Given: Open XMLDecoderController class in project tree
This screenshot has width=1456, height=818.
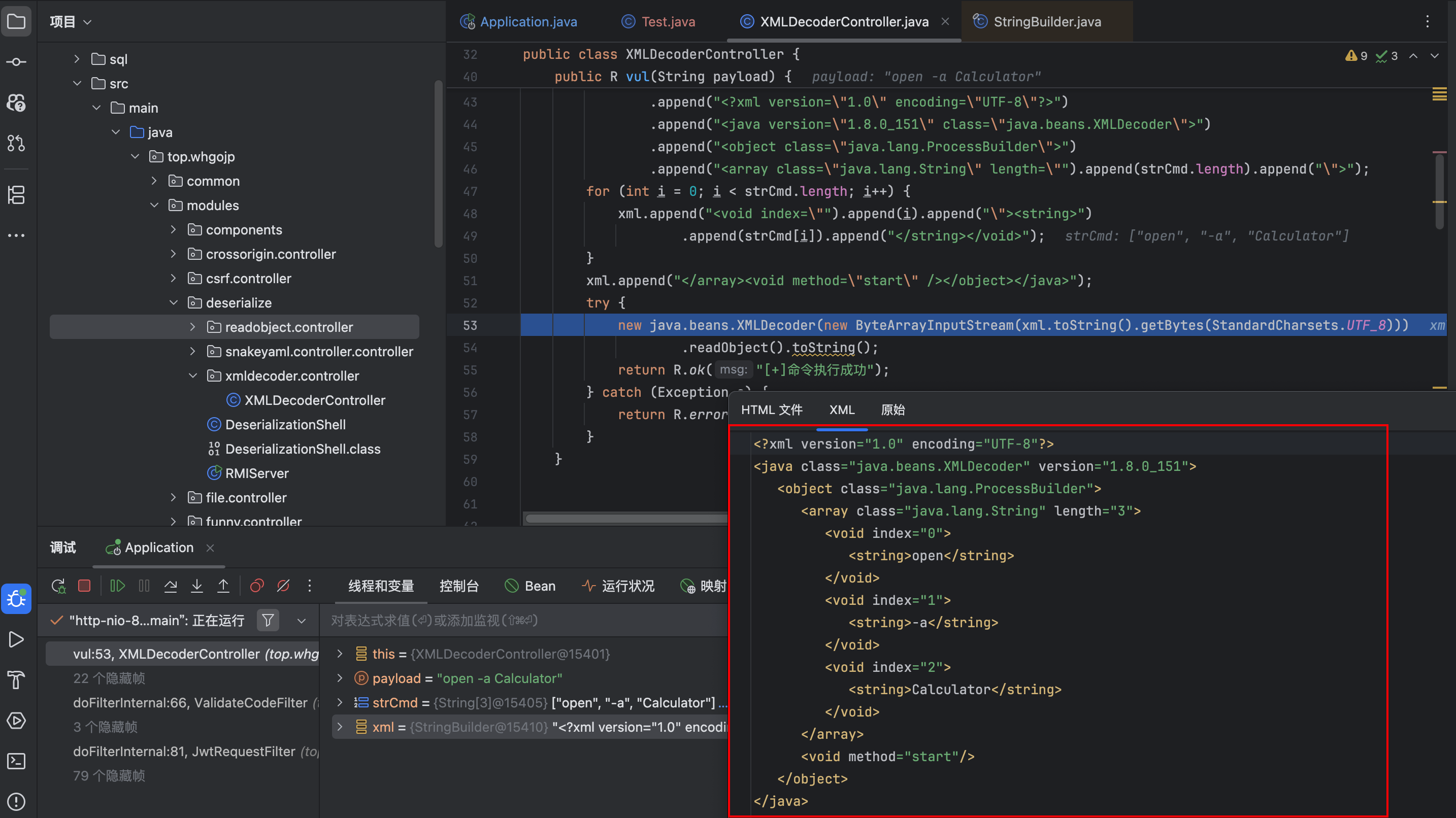Looking at the screenshot, I should point(305,400).
